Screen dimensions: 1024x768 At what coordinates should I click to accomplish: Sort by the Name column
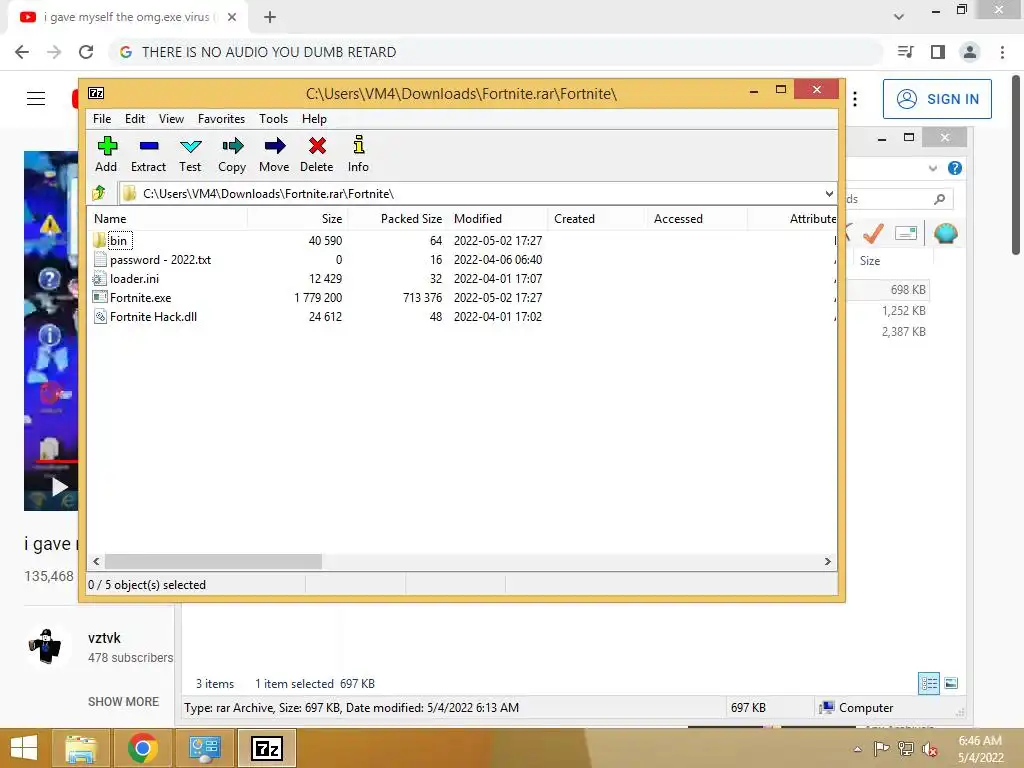click(168, 219)
